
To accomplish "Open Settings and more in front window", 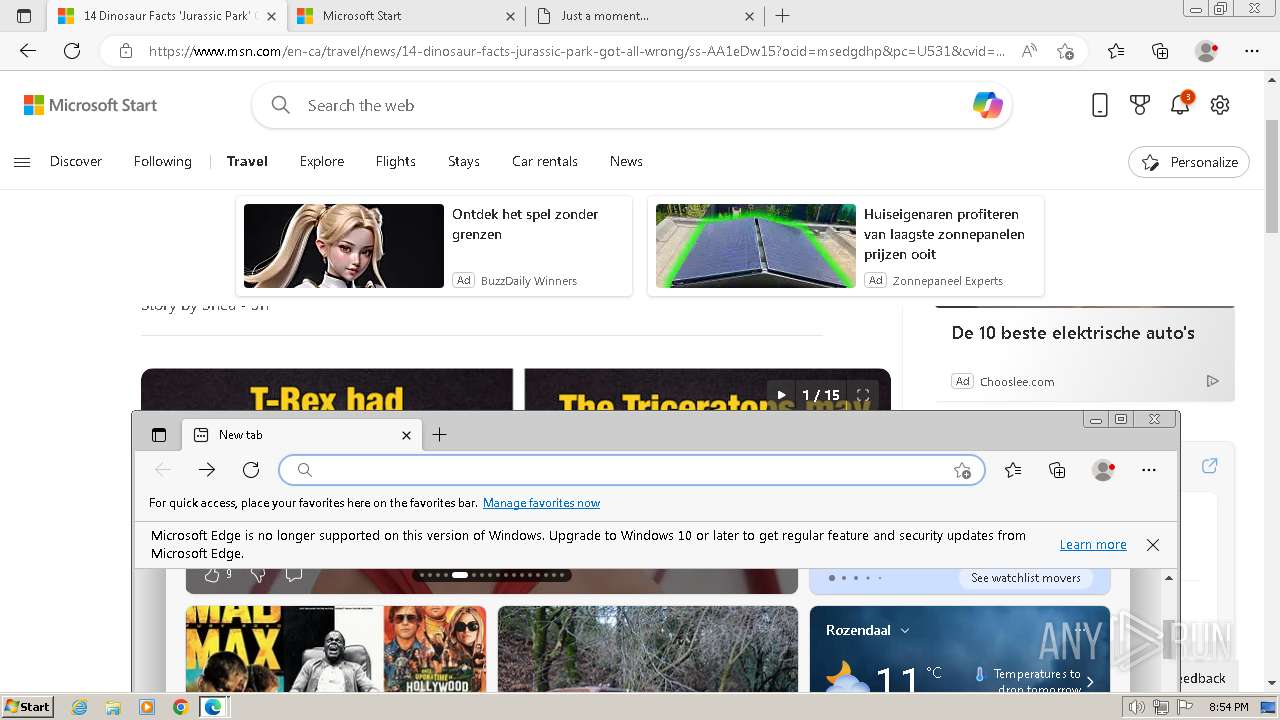I will pos(1149,470).
